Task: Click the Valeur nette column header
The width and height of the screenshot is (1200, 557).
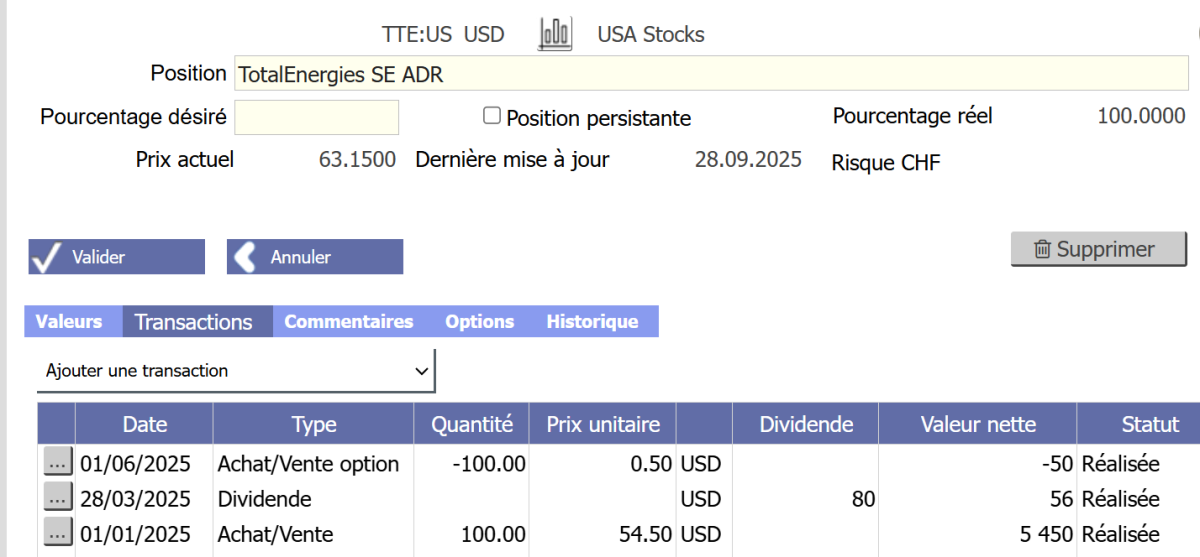Action: coord(977,424)
